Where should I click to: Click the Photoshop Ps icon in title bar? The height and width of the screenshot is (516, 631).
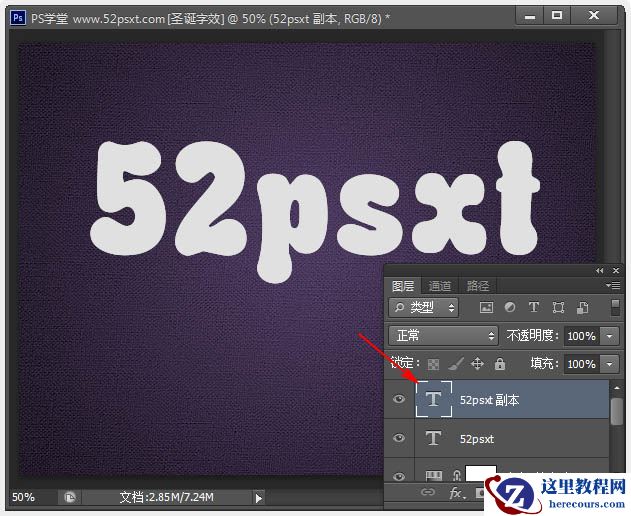click(18, 18)
